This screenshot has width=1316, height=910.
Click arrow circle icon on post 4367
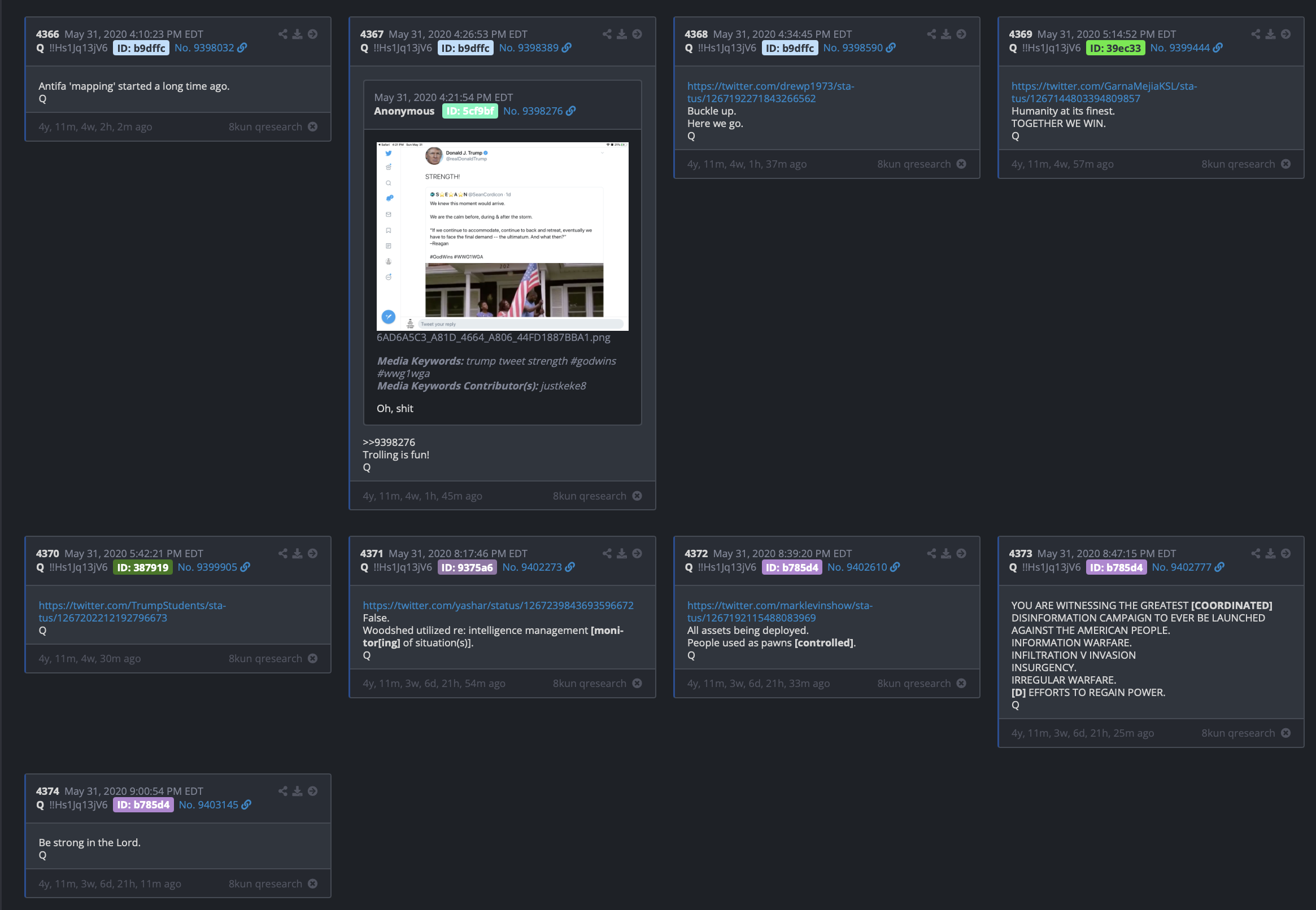point(637,34)
